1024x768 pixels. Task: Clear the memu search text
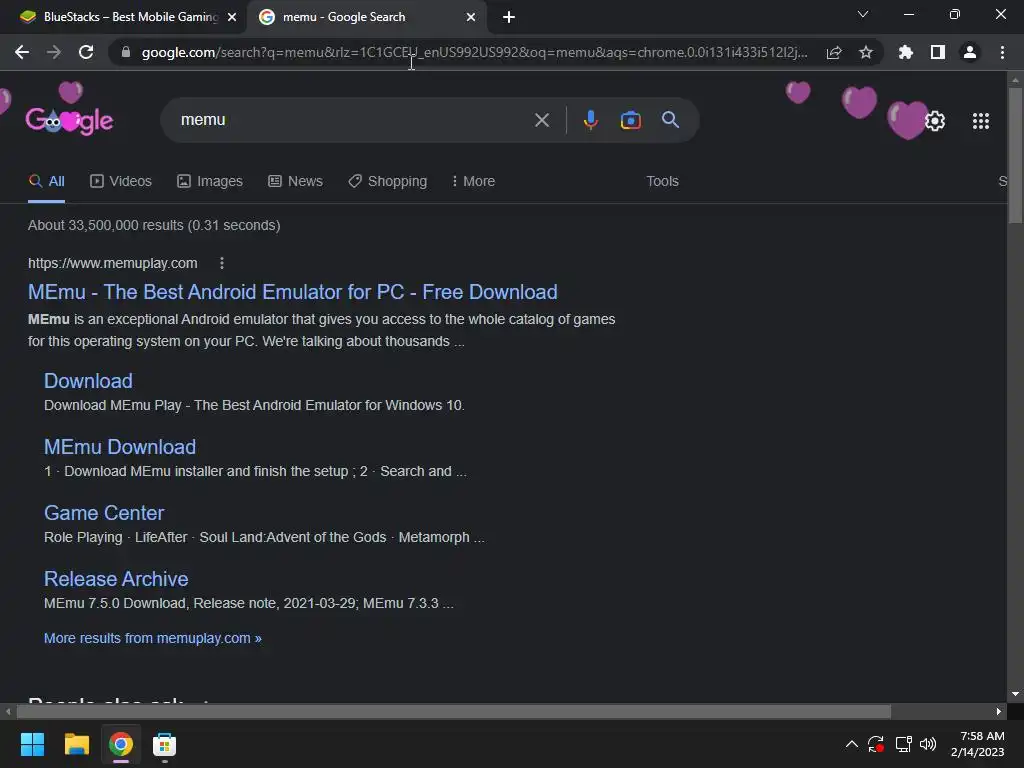(x=542, y=120)
